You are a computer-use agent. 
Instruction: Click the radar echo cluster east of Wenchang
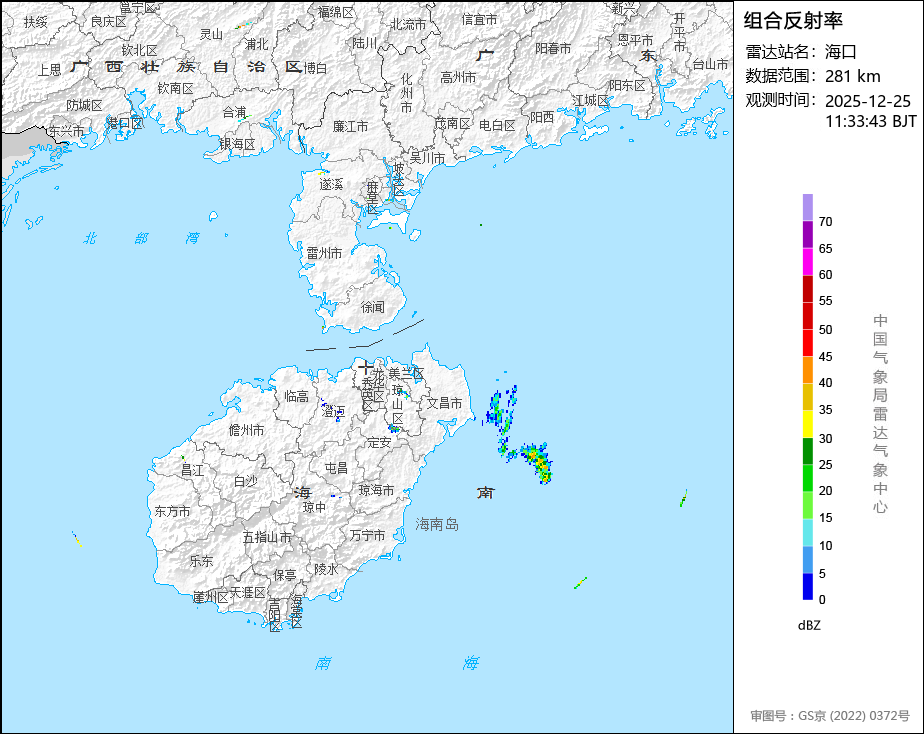[519, 436]
